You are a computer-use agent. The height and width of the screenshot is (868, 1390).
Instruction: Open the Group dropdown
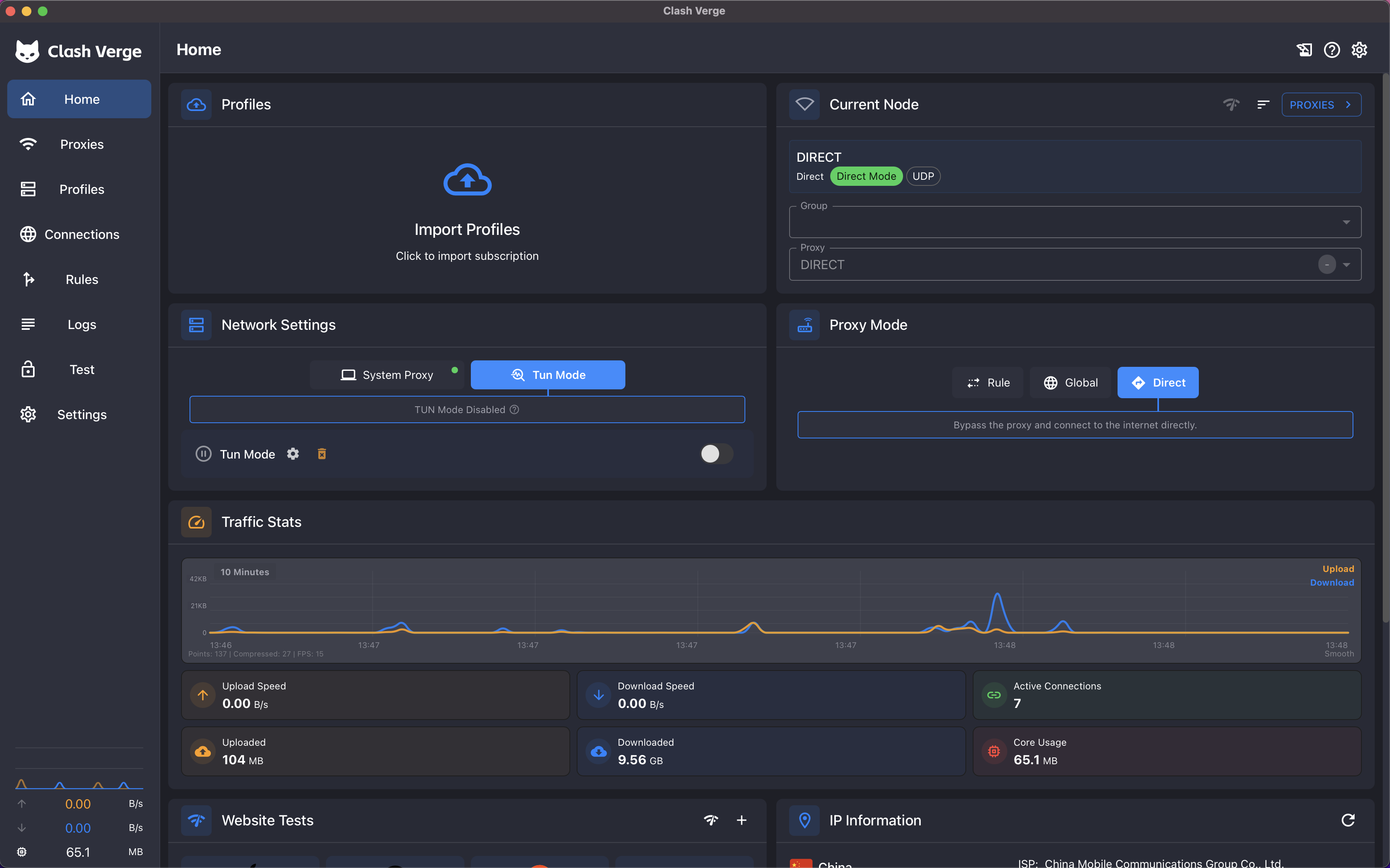[1075, 222]
